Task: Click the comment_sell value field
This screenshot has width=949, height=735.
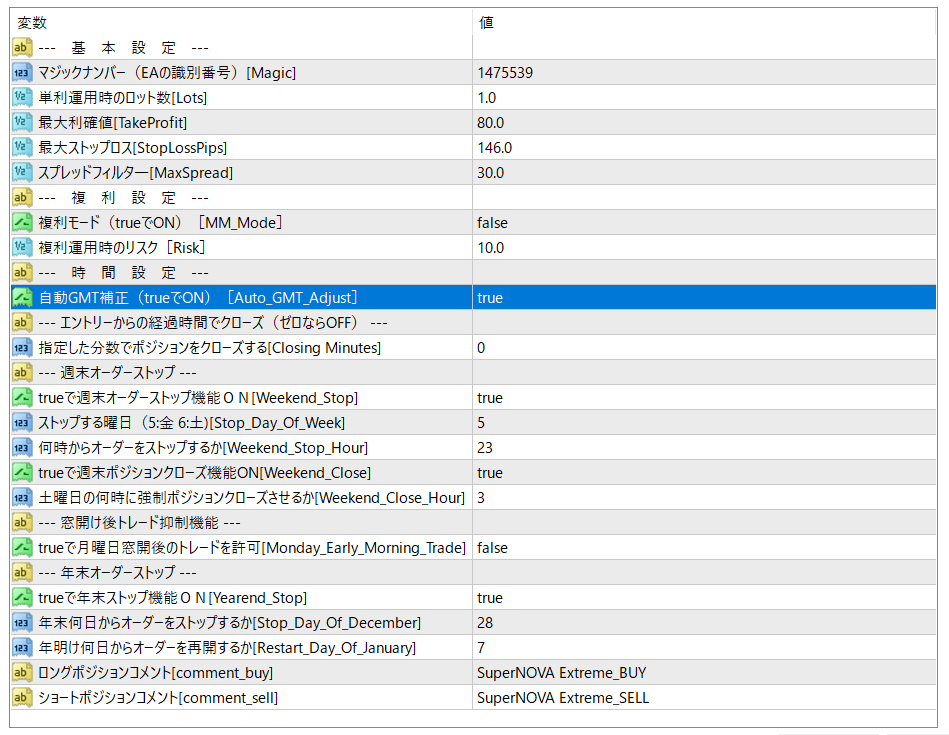Action: pos(563,698)
